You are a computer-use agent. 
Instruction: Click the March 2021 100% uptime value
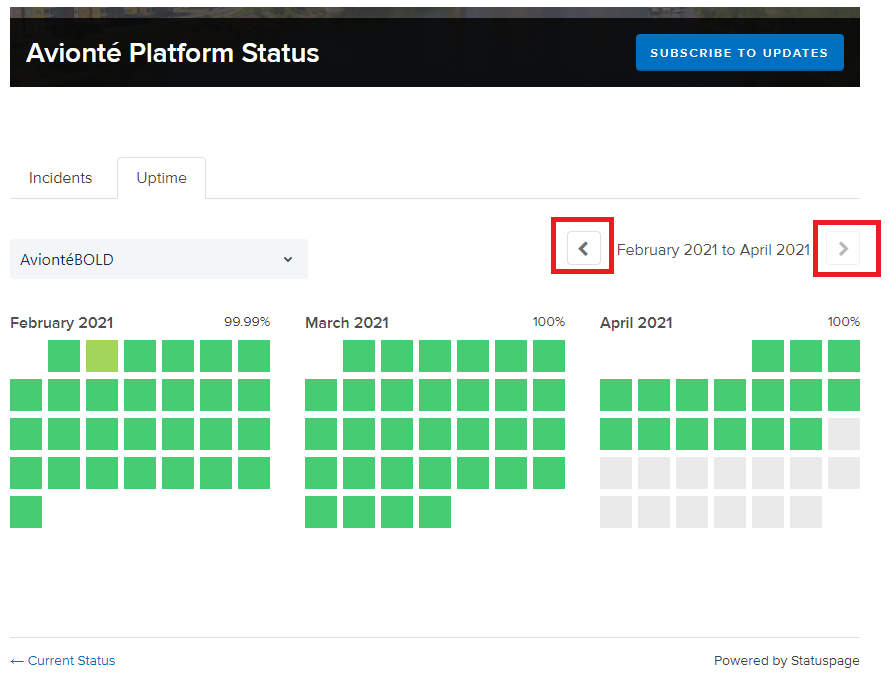(549, 322)
